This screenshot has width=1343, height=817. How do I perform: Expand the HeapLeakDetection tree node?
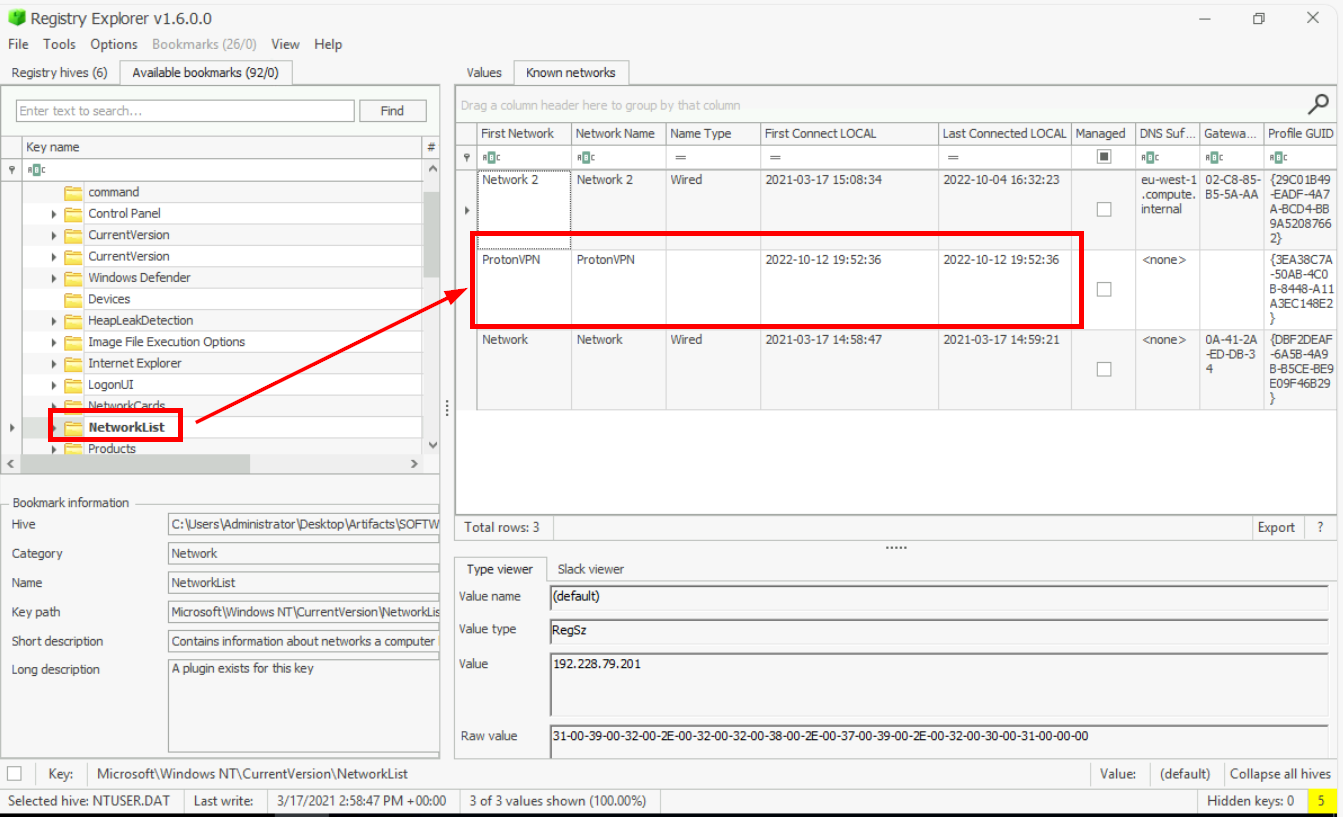click(x=54, y=321)
